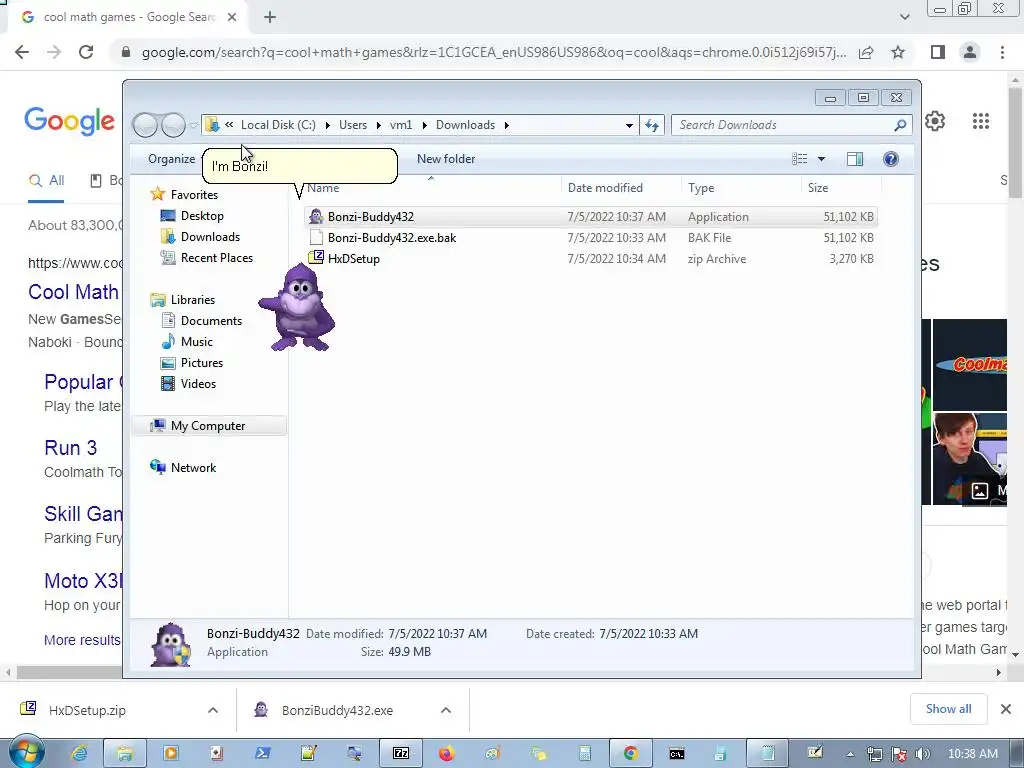1024x768 pixels.
Task: Open Recent Places in navigation pane
Action: [217, 257]
